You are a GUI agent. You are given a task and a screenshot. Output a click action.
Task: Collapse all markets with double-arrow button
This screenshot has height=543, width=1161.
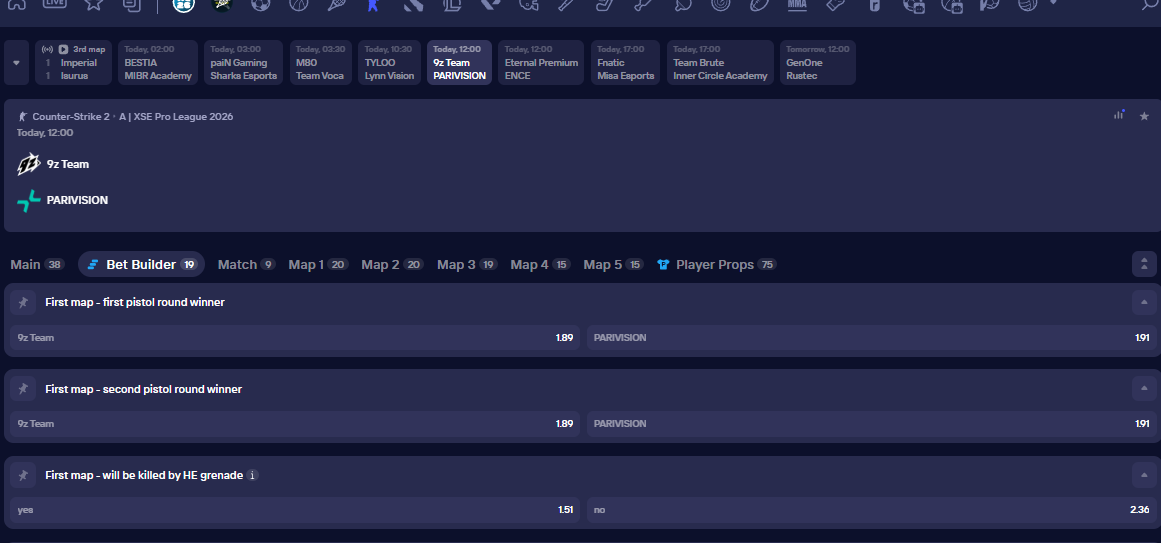(x=1144, y=264)
